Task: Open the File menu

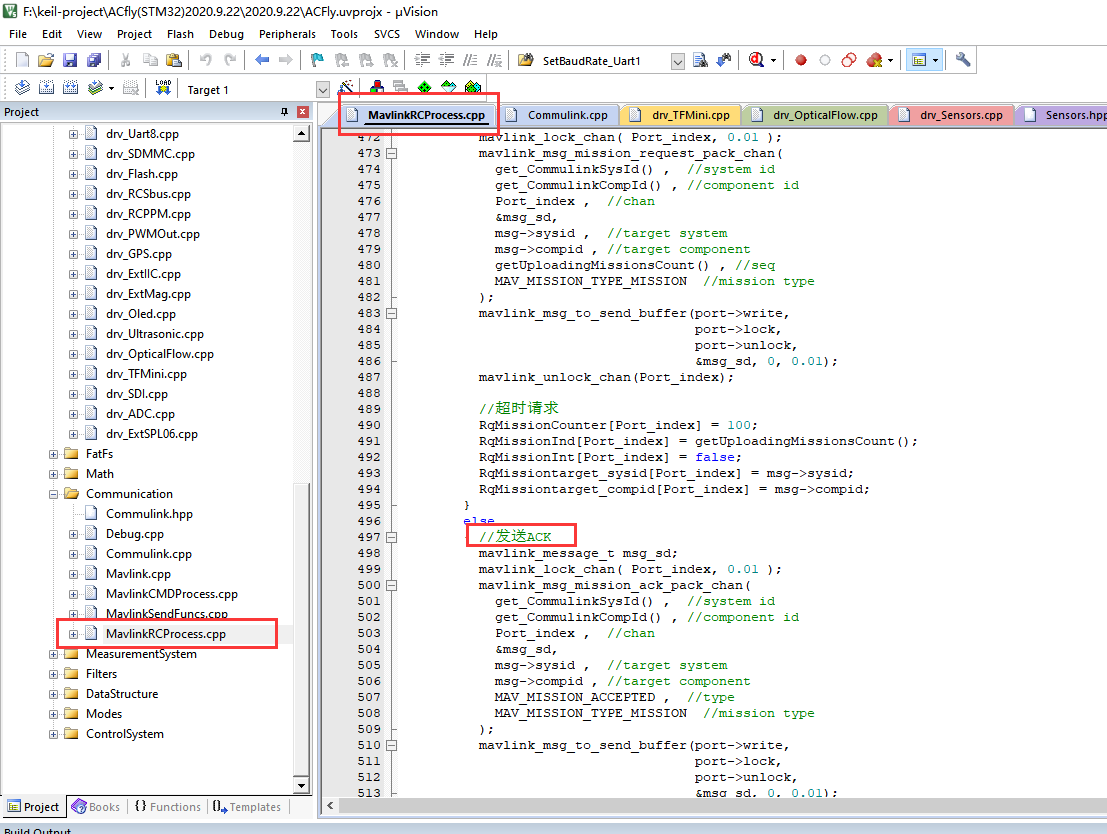Action: 18,34
